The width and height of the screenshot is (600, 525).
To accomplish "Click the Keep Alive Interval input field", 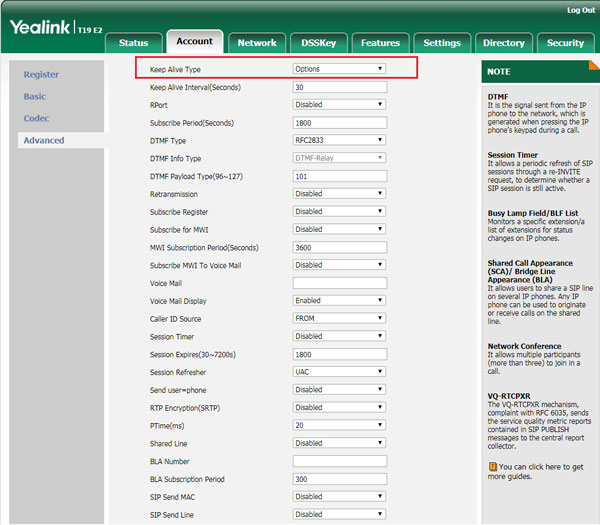I will pyautogui.click(x=339, y=87).
